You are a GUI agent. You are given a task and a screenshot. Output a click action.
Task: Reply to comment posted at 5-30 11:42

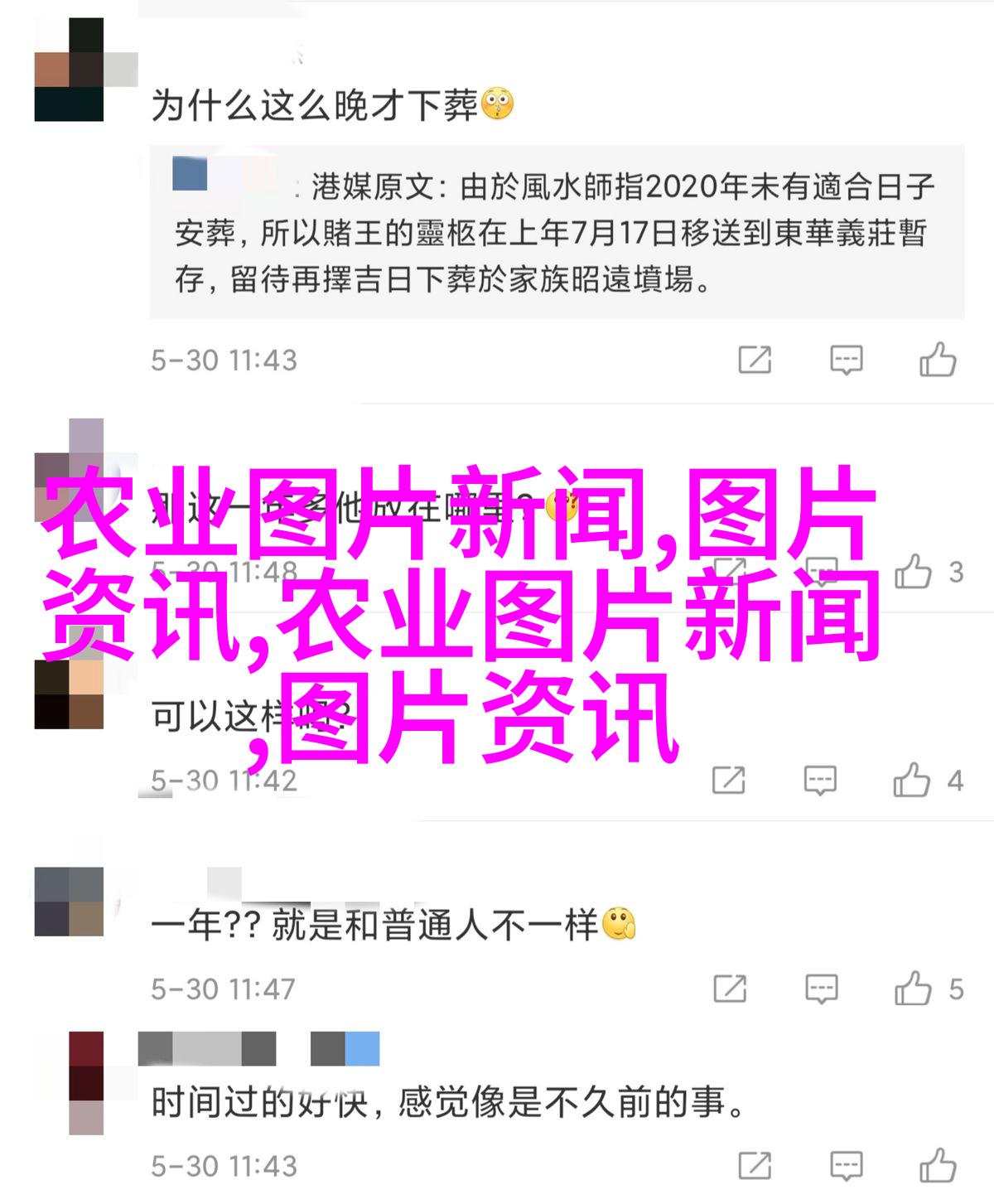click(820, 781)
